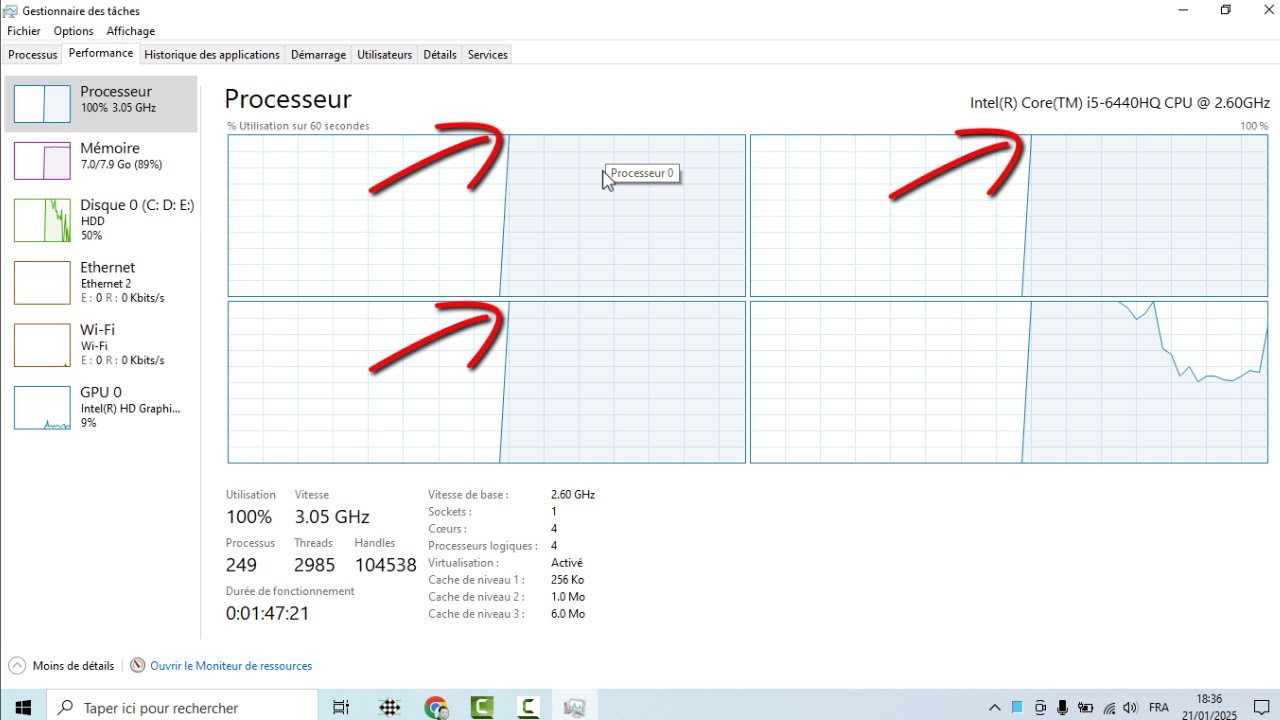Switch to the Utilisateurs tab

point(385,55)
